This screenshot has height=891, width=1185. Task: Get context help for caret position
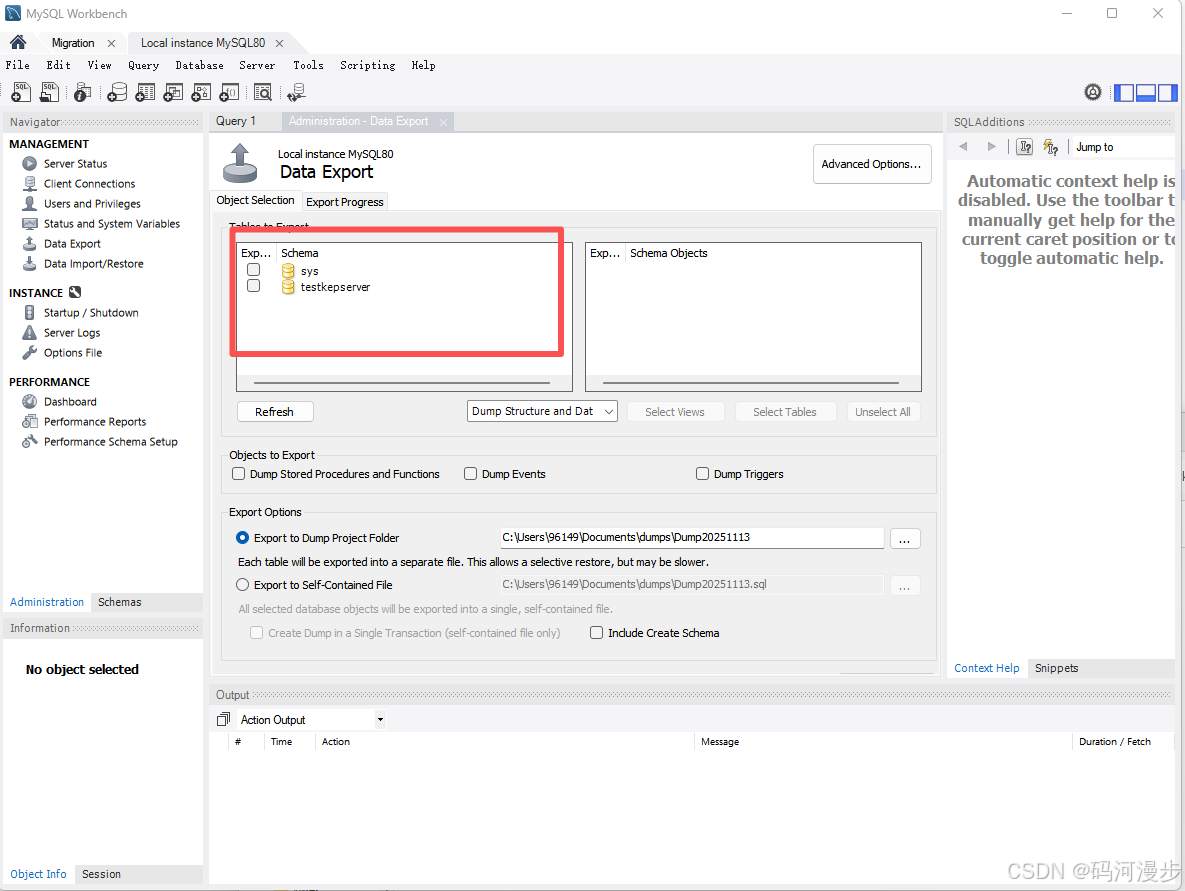1025,147
